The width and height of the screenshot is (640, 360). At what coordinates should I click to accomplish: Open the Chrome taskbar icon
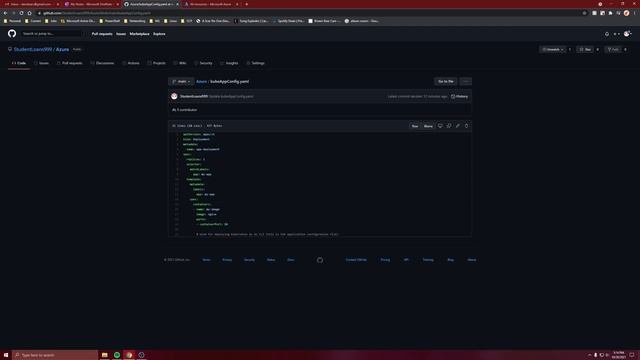pyautogui.click(x=129, y=355)
